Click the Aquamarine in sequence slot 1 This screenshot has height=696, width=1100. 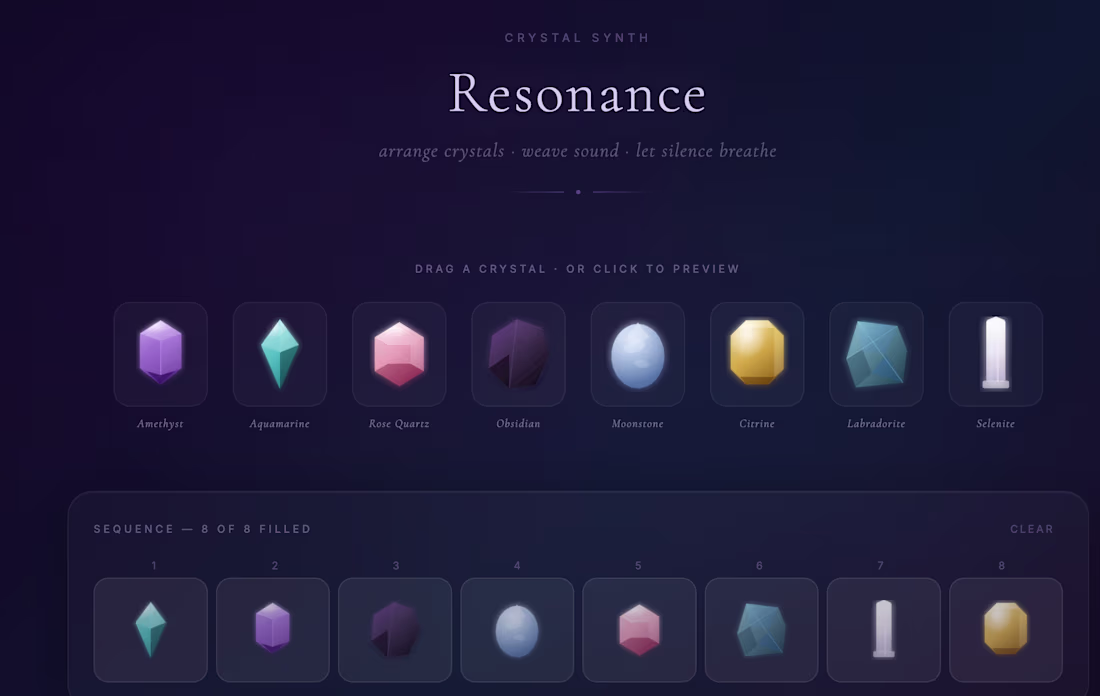[x=150, y=630]
